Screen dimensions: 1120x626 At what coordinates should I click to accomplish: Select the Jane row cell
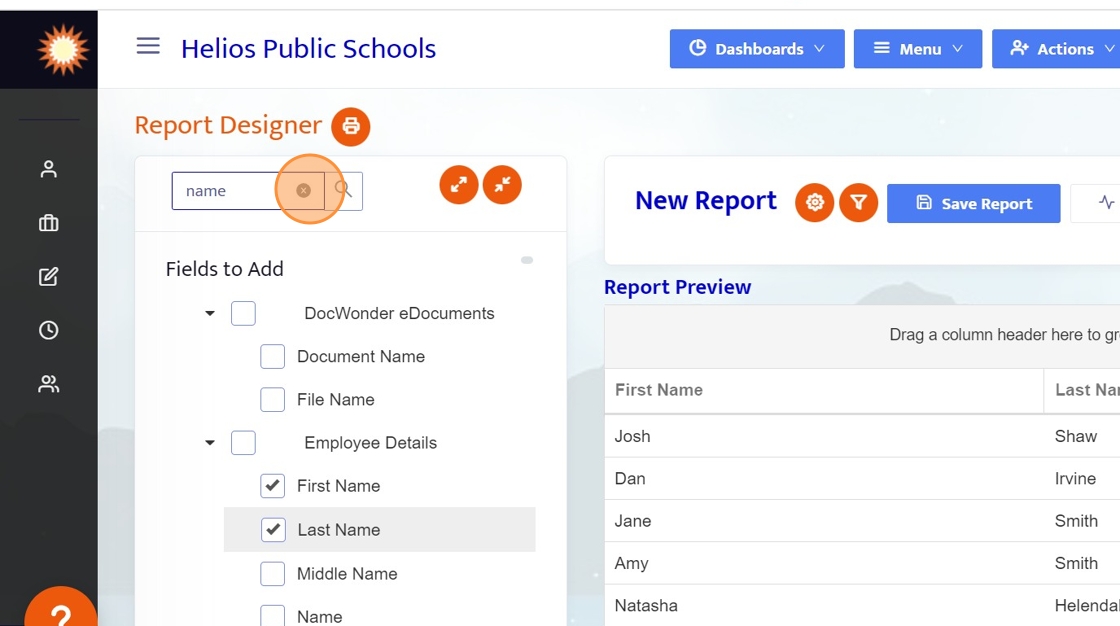point(824,521)
